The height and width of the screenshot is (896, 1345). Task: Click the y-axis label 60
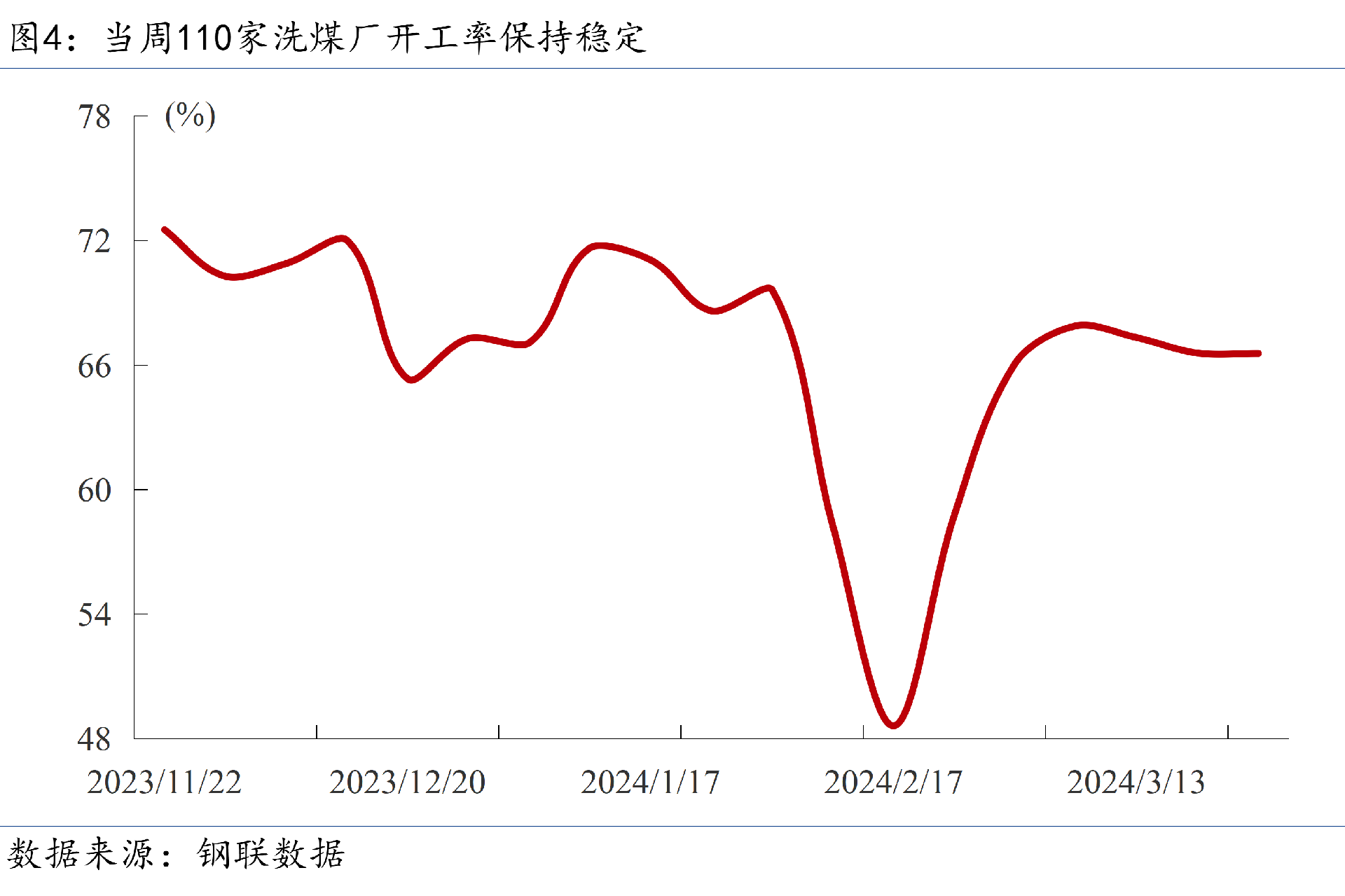click(95, 490)
